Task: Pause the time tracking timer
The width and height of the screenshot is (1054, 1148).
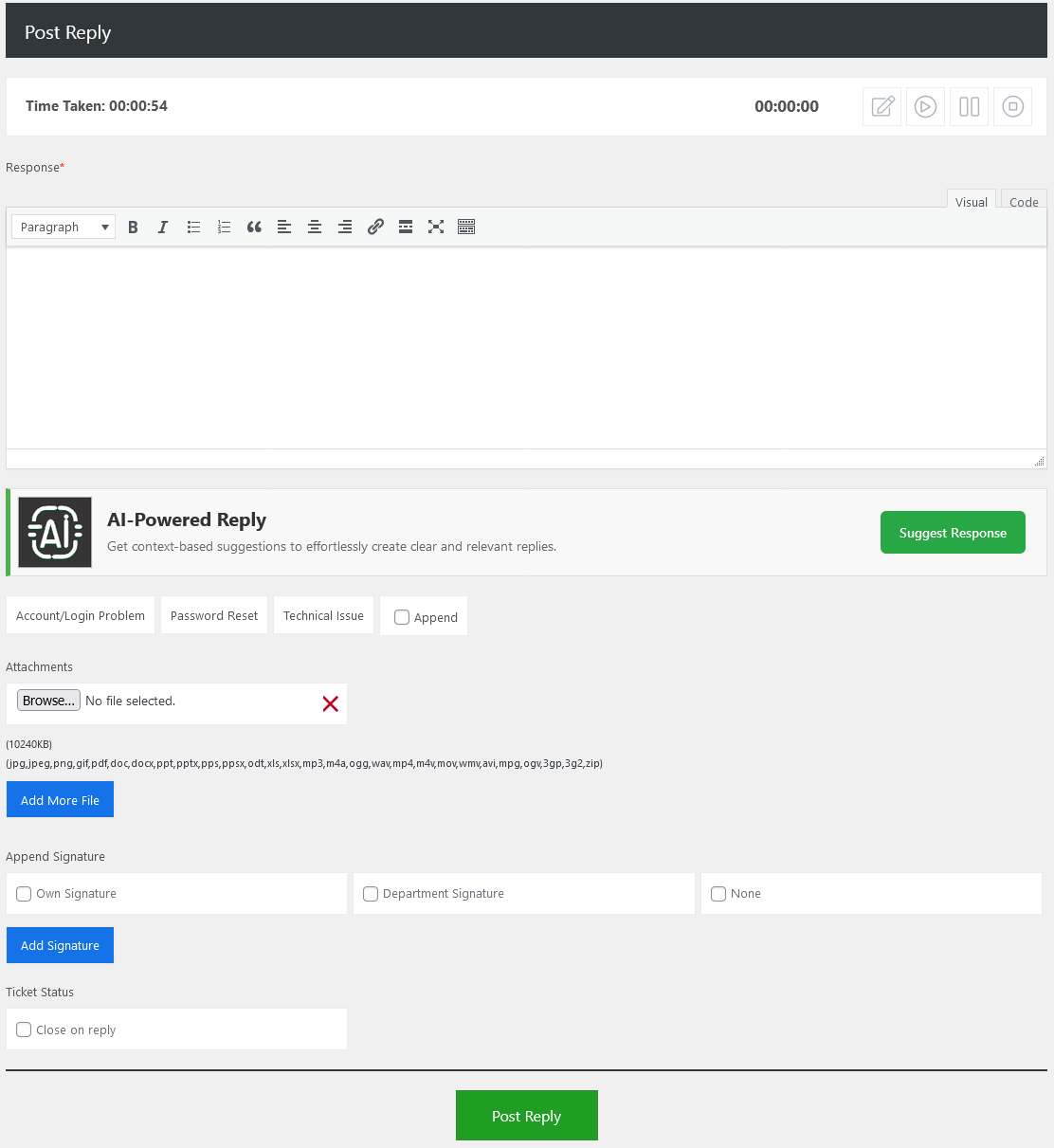Action: coord(969,107)
